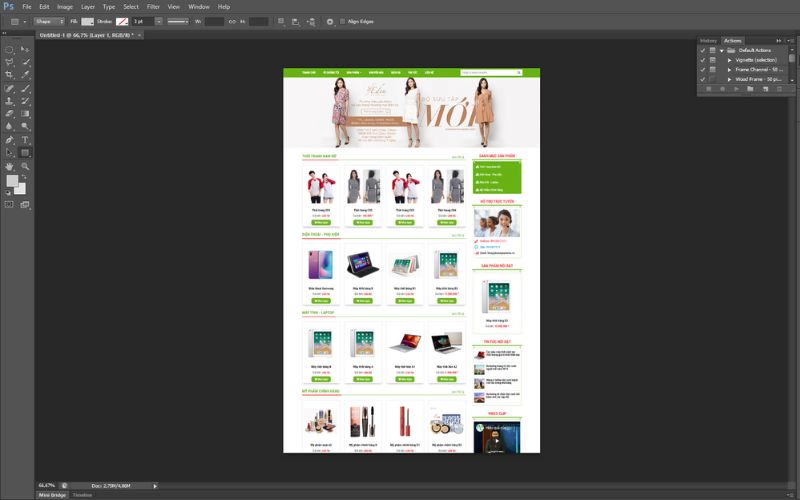This screenshot has width=800, height=500.
Task: Open the Timeline panel tab
Action: coord(82,495)
